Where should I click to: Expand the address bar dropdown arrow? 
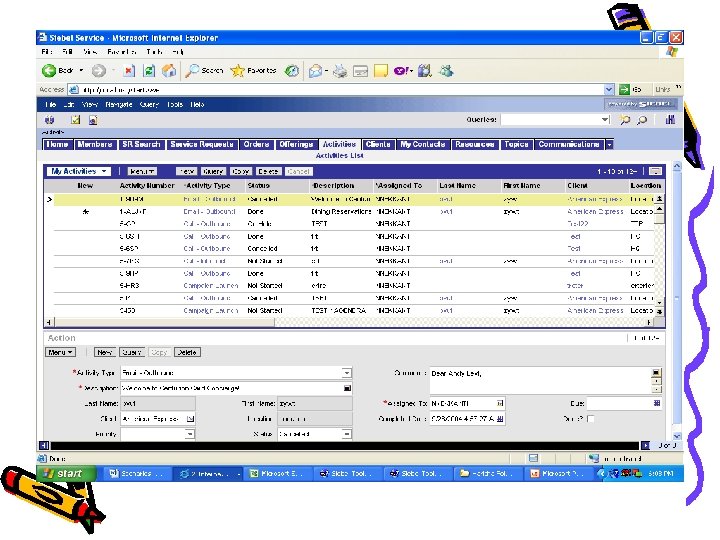tap(609, 89)
